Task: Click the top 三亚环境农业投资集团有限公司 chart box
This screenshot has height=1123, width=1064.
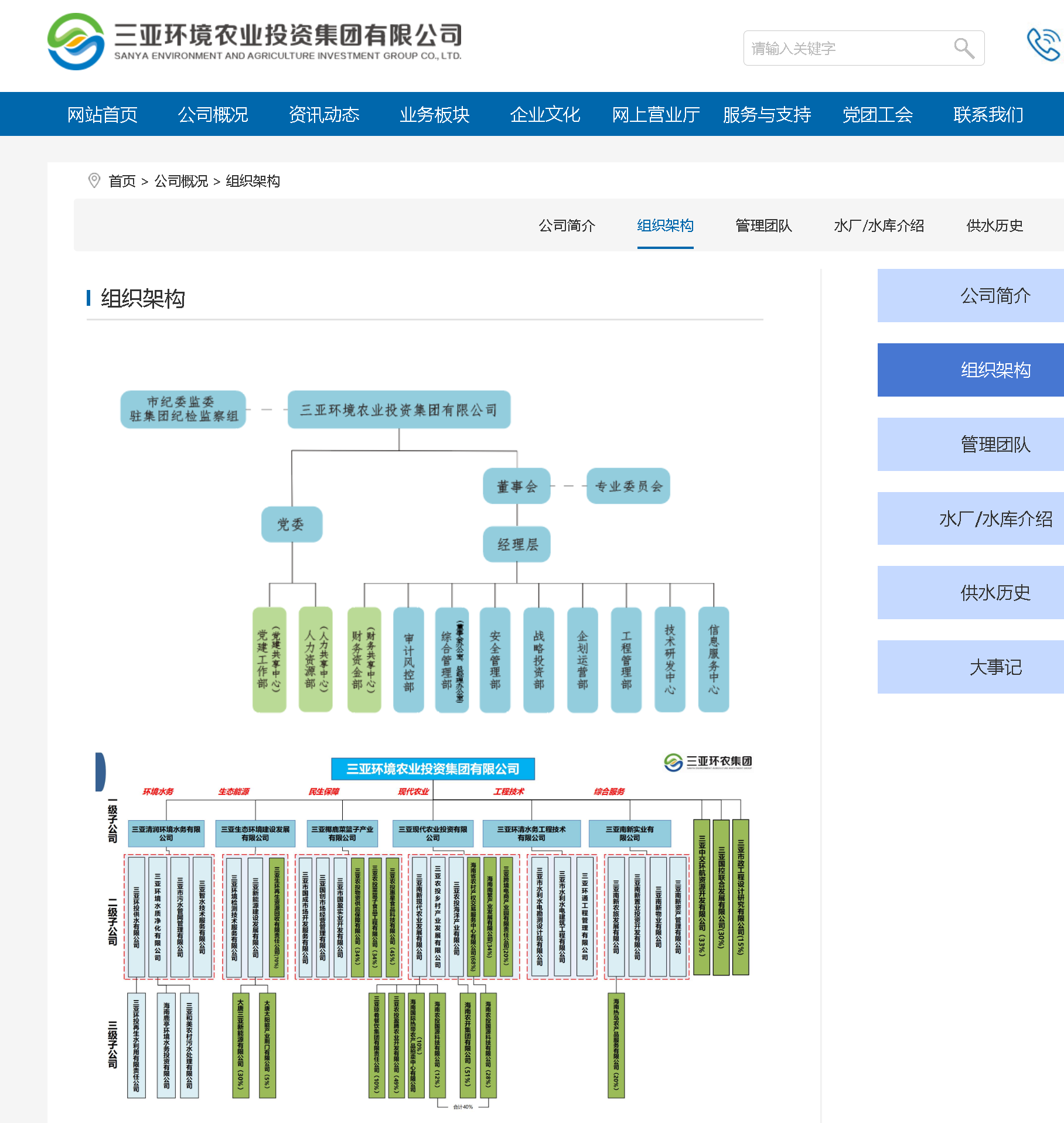Action: pos(399,409)
